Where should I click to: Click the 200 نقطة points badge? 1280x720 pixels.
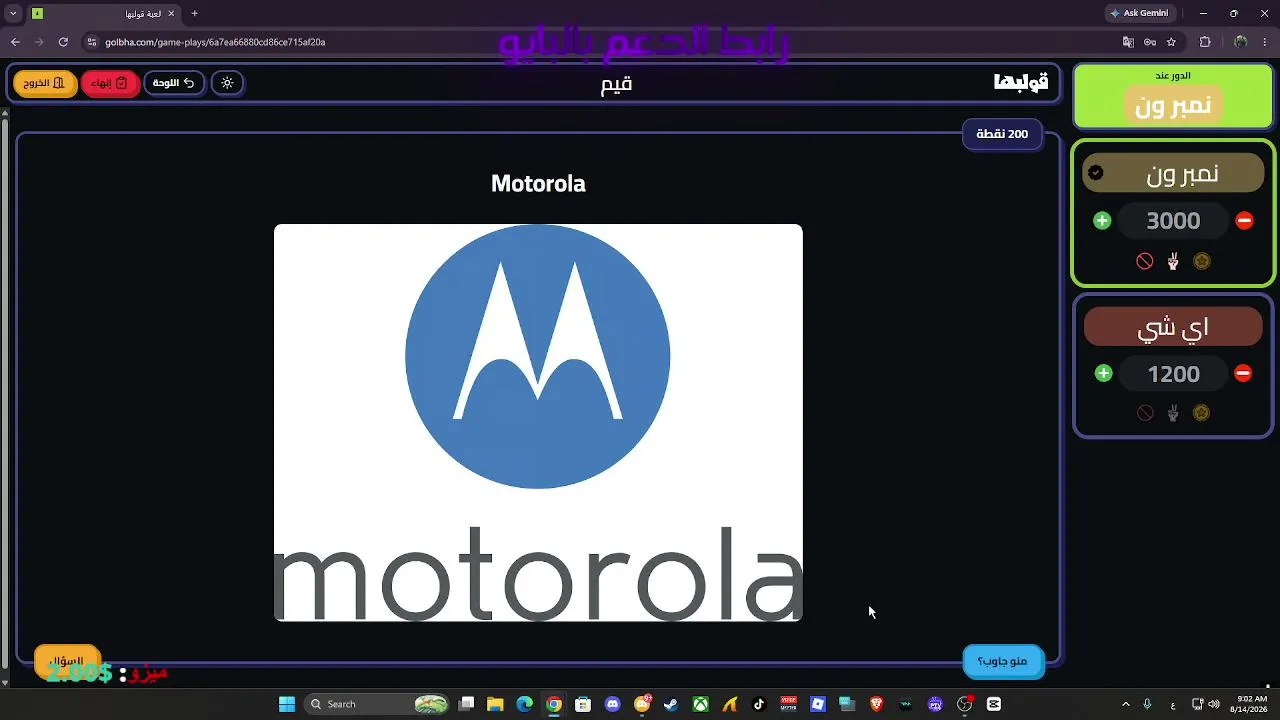pyautogui.click(x=1002, y=134)
